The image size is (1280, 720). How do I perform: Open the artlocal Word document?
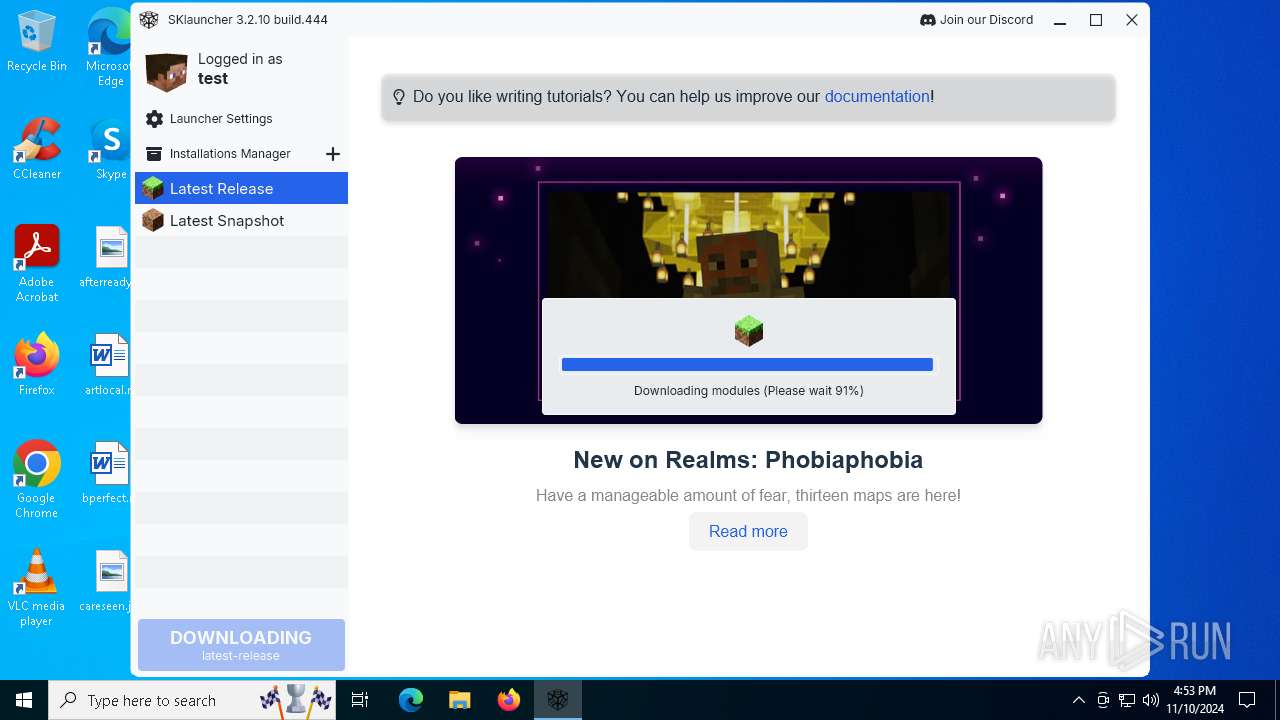[108, 365]
